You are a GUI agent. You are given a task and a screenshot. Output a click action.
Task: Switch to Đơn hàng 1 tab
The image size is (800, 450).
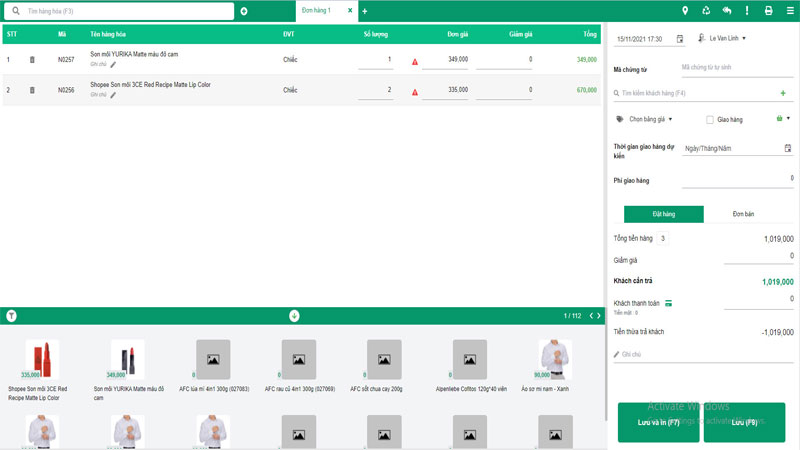pyautogui.click(x=316, y=10)
